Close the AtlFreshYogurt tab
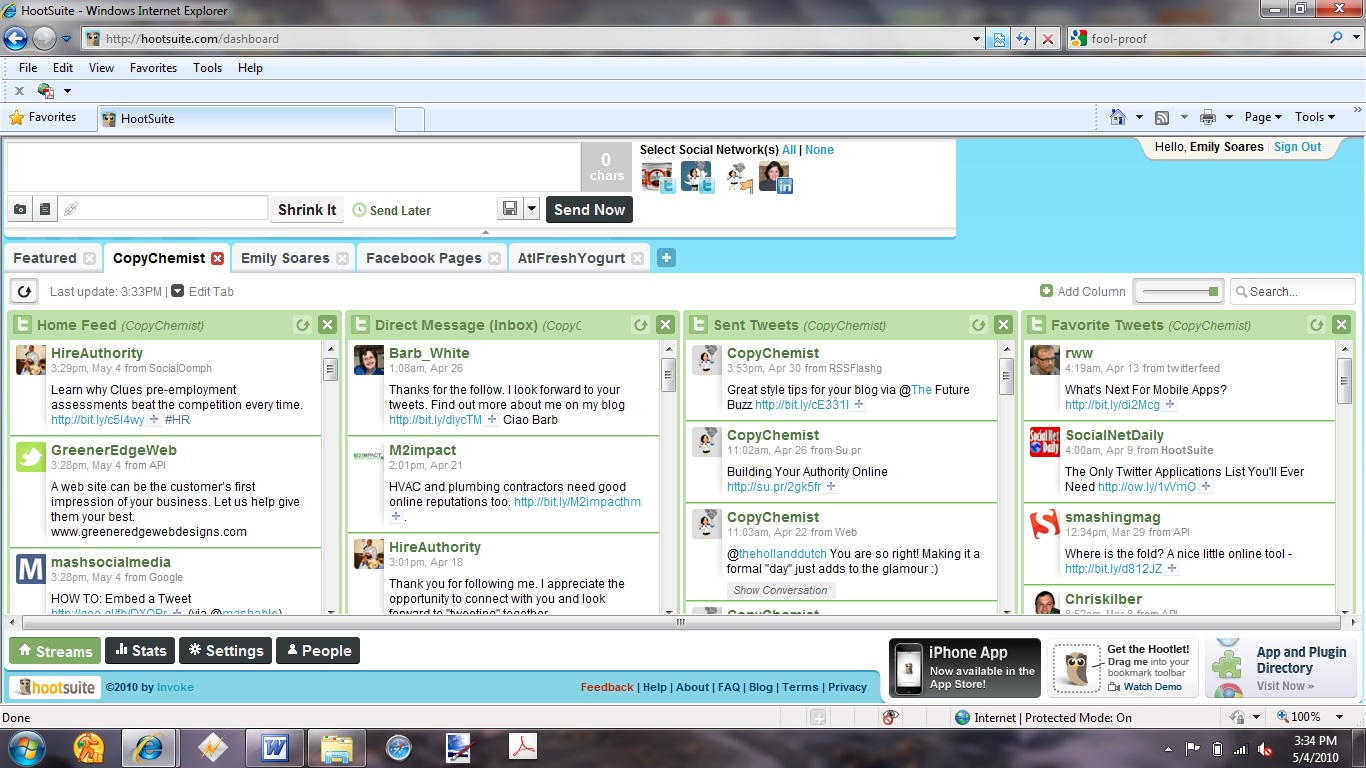This screenshot has height=768, width=1366. tap(638, 258)
